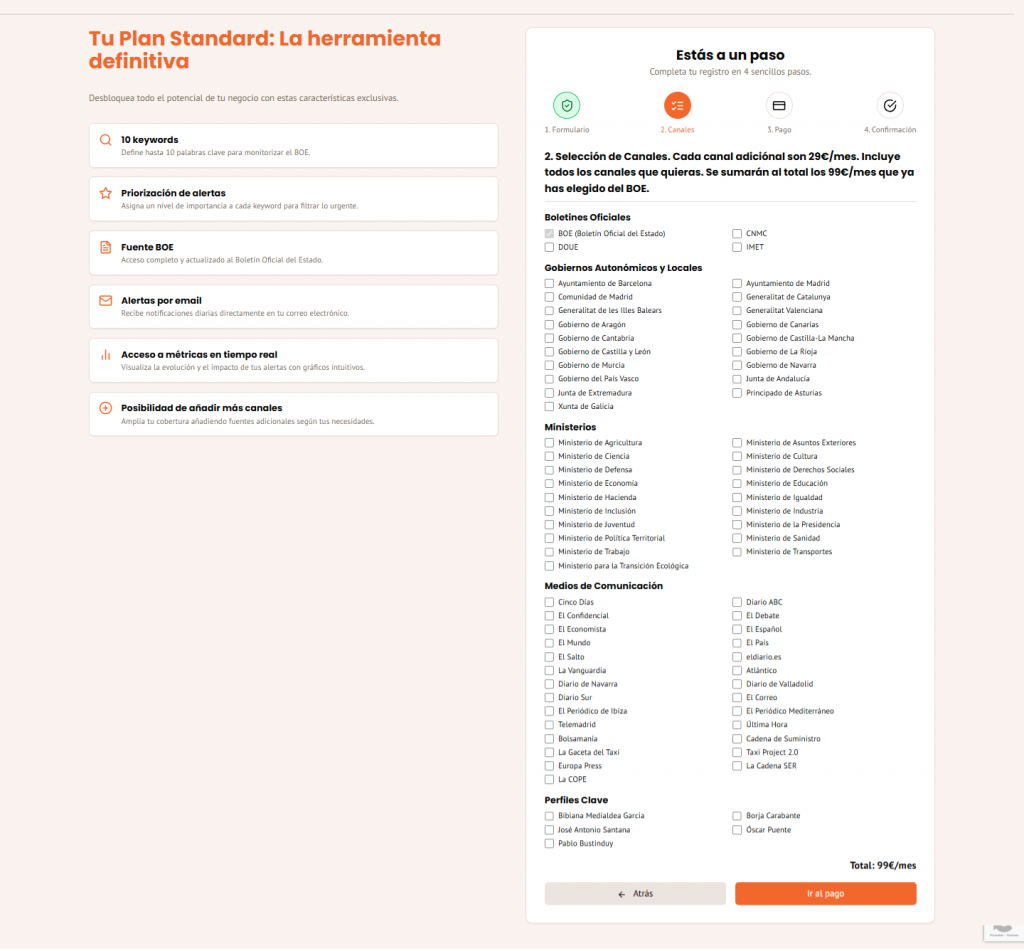Click the Formulario step shield icon
This screenshot has width=1024, height=951.
[567, 105]
